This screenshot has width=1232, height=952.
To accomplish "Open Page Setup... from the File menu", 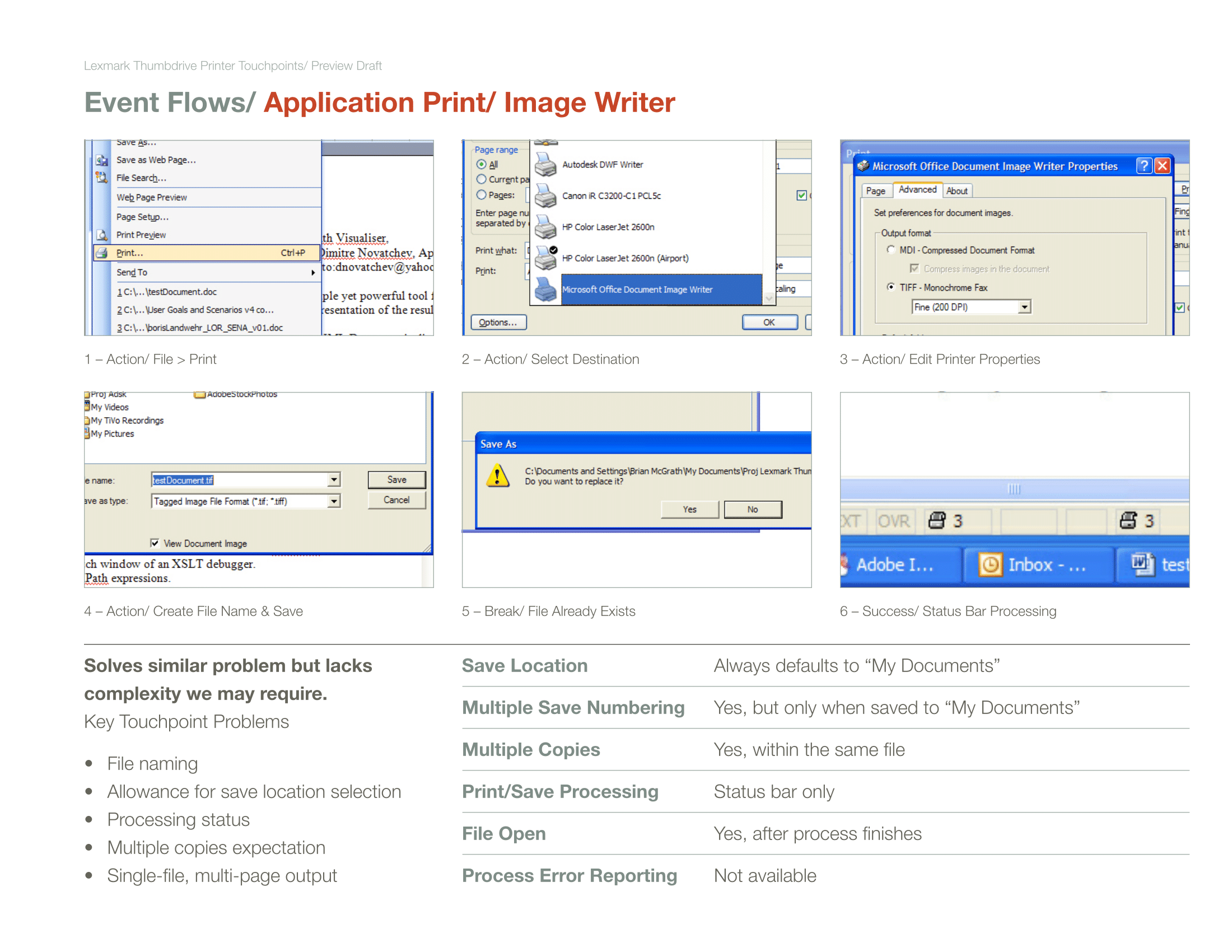I will click(x=143, y=217).
